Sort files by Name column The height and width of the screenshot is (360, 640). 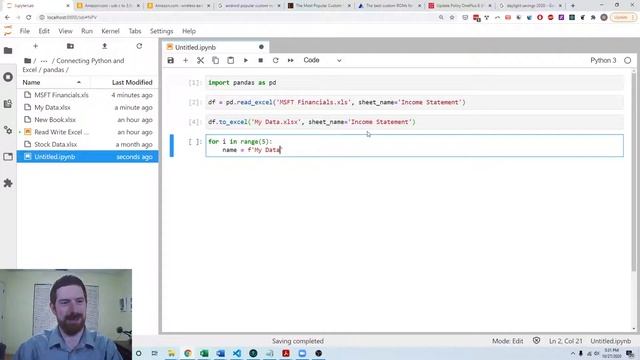[x=52, y=82]
